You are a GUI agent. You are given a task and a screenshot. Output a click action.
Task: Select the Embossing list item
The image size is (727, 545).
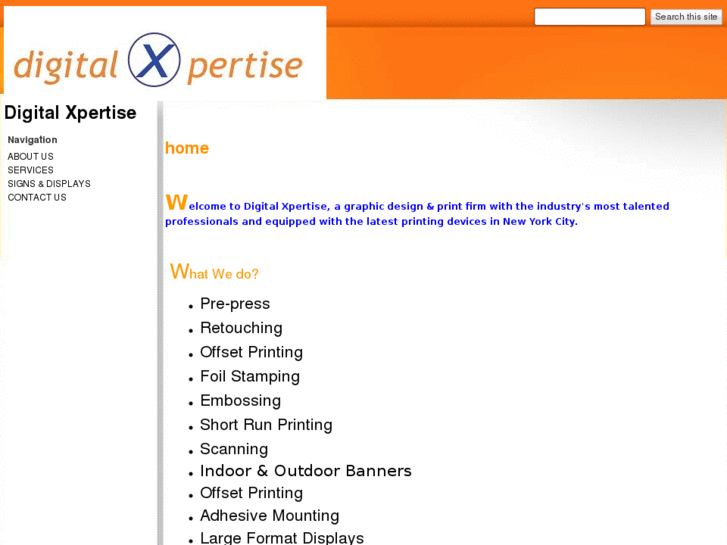[x=241, y=400]
